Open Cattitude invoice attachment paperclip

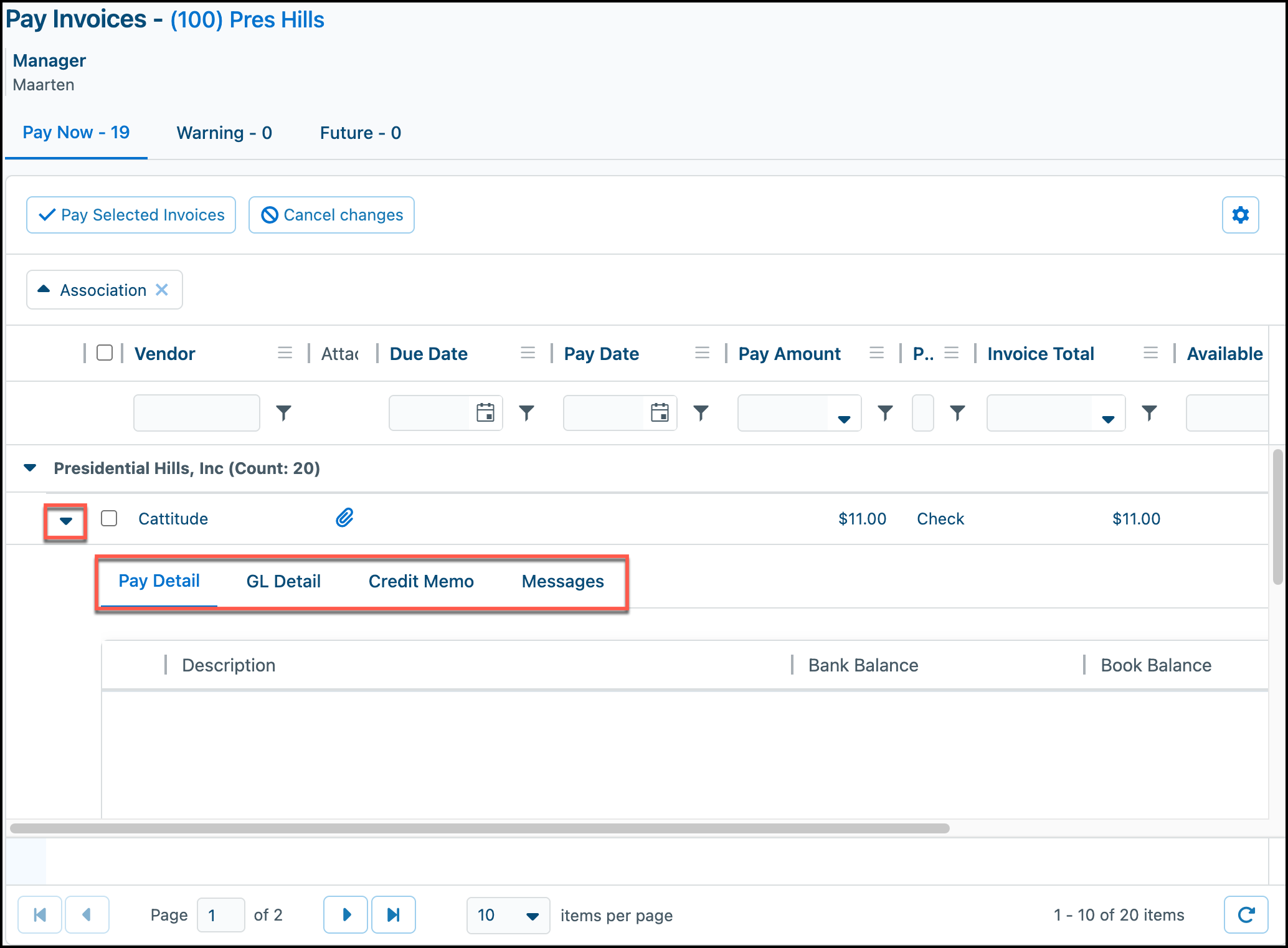[x=344, y=518]
